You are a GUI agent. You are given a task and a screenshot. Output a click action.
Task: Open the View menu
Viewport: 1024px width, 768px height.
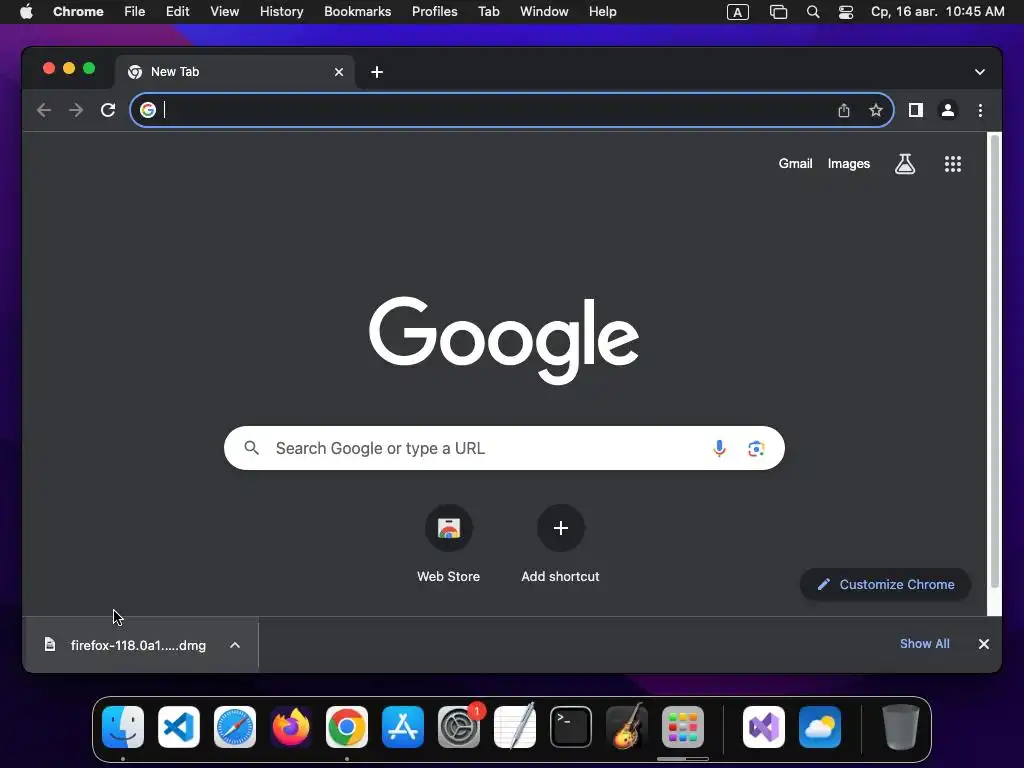point(224,12)
